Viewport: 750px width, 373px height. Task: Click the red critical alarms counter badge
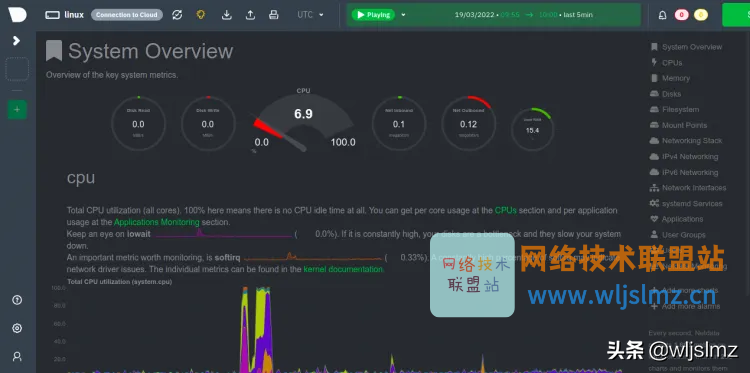[x=682, y=15]
